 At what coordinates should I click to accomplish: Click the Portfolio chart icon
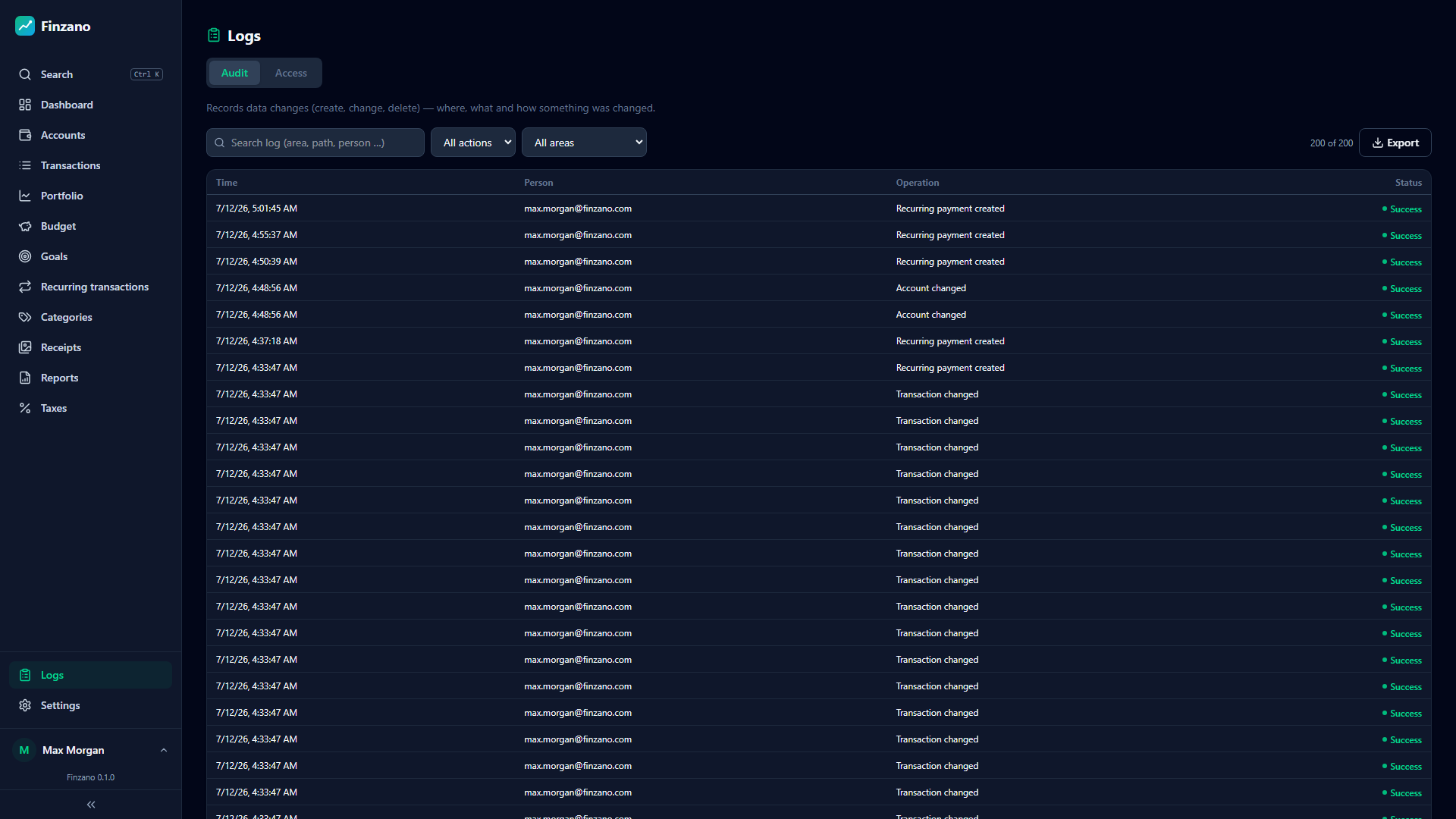pos(25,196)
